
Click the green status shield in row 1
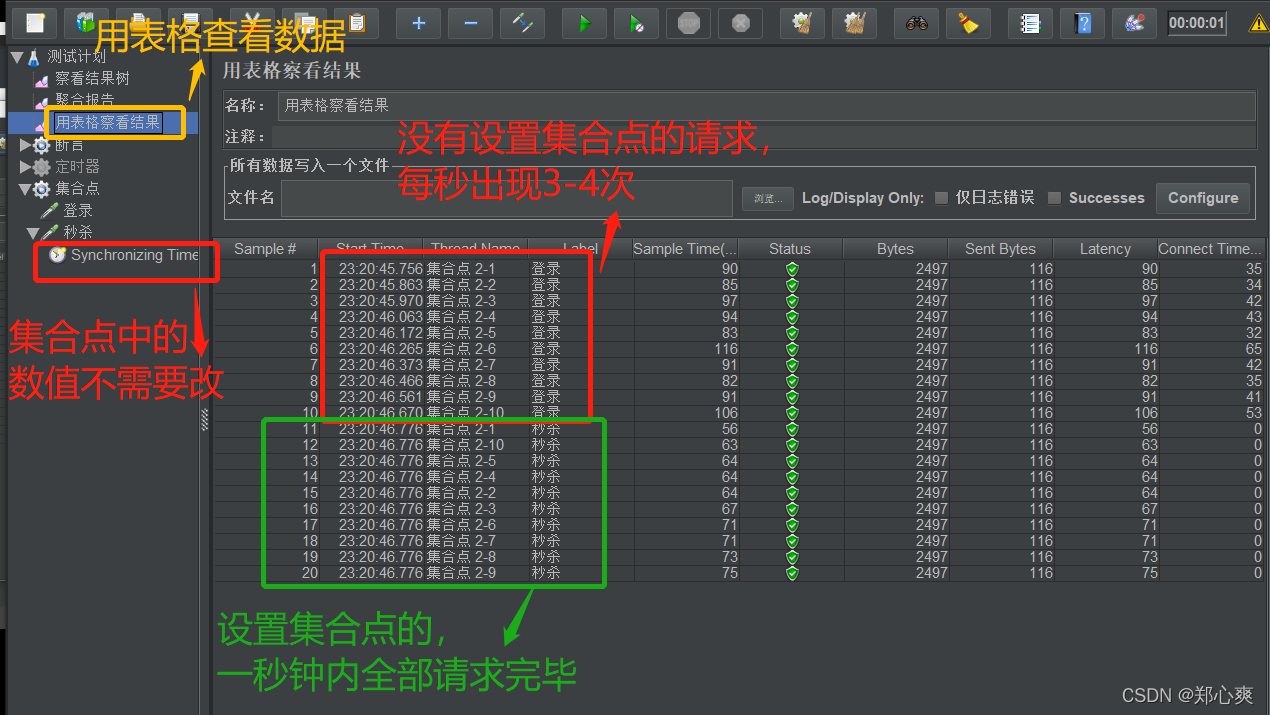pos(792,269)
